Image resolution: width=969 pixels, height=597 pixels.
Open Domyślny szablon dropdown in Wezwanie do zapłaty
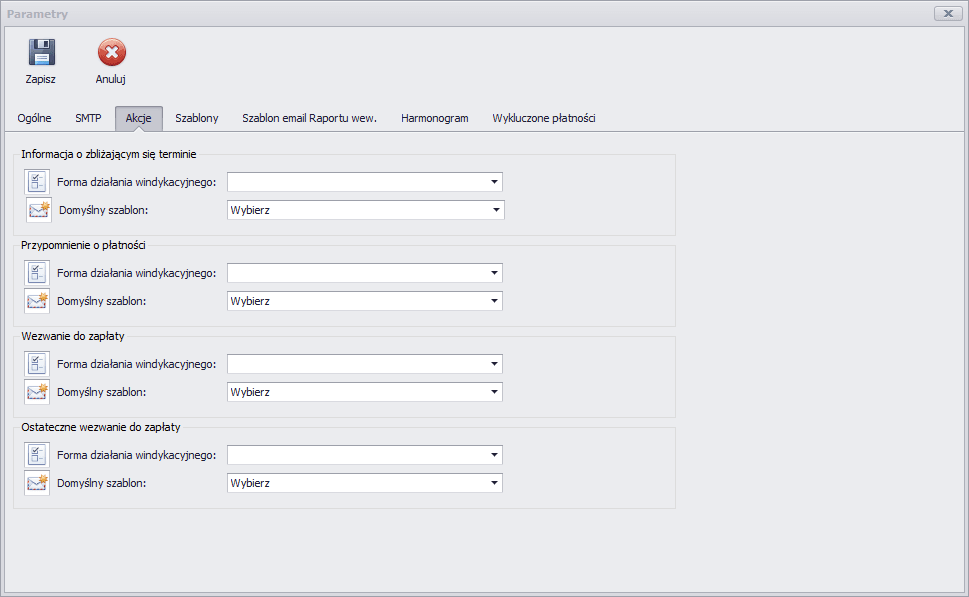pyautogui.click(x=365, y=392)
